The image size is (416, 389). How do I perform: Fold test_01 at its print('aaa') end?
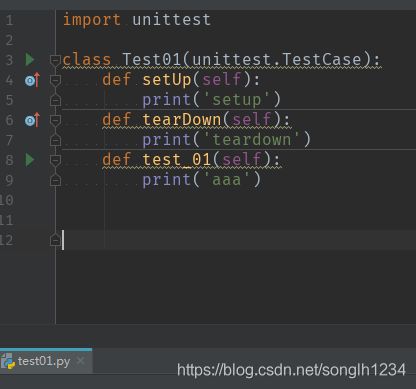click(x=55, y=180)
